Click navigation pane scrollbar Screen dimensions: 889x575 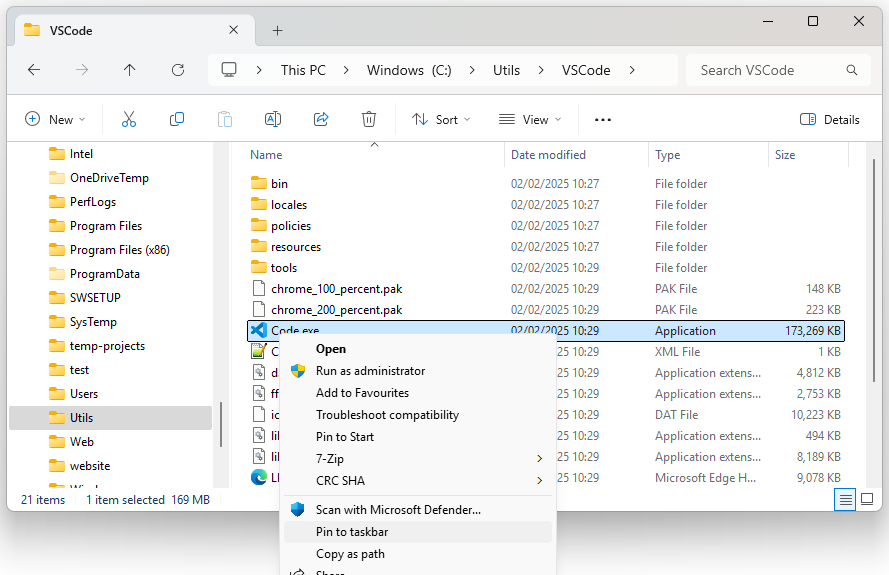coord(221,424)
